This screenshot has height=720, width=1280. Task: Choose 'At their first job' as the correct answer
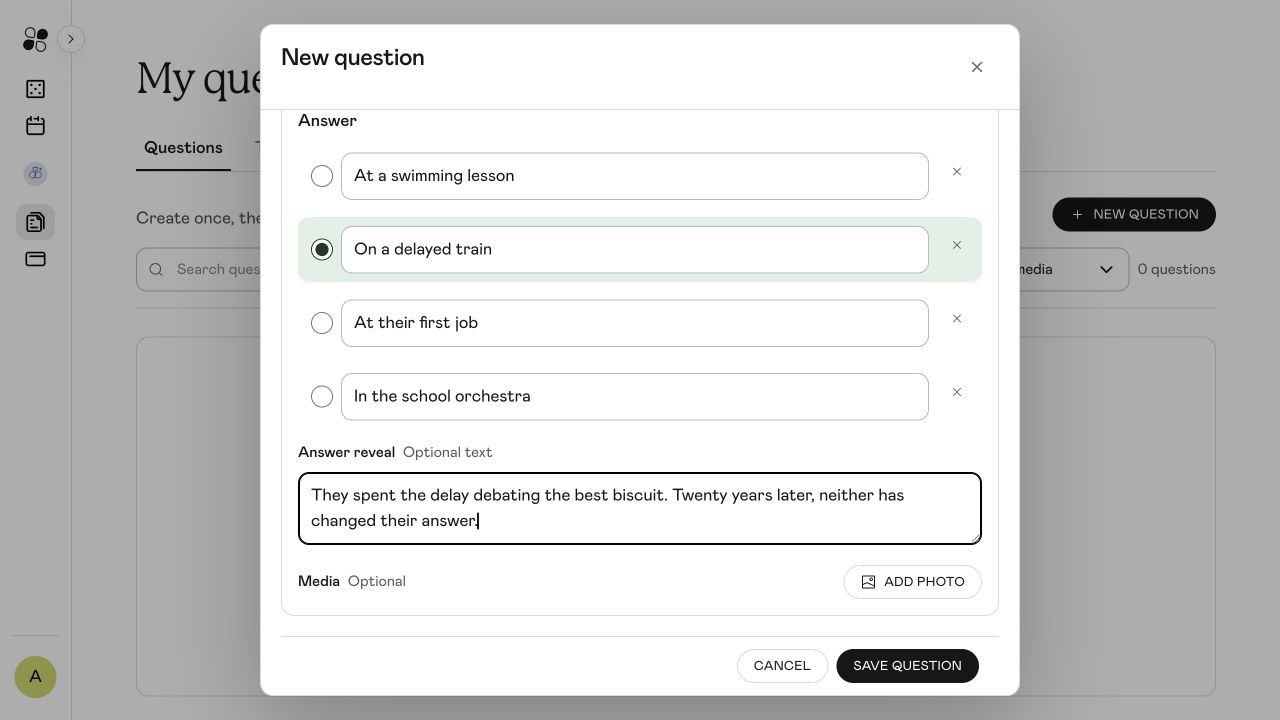click(322, 323)
